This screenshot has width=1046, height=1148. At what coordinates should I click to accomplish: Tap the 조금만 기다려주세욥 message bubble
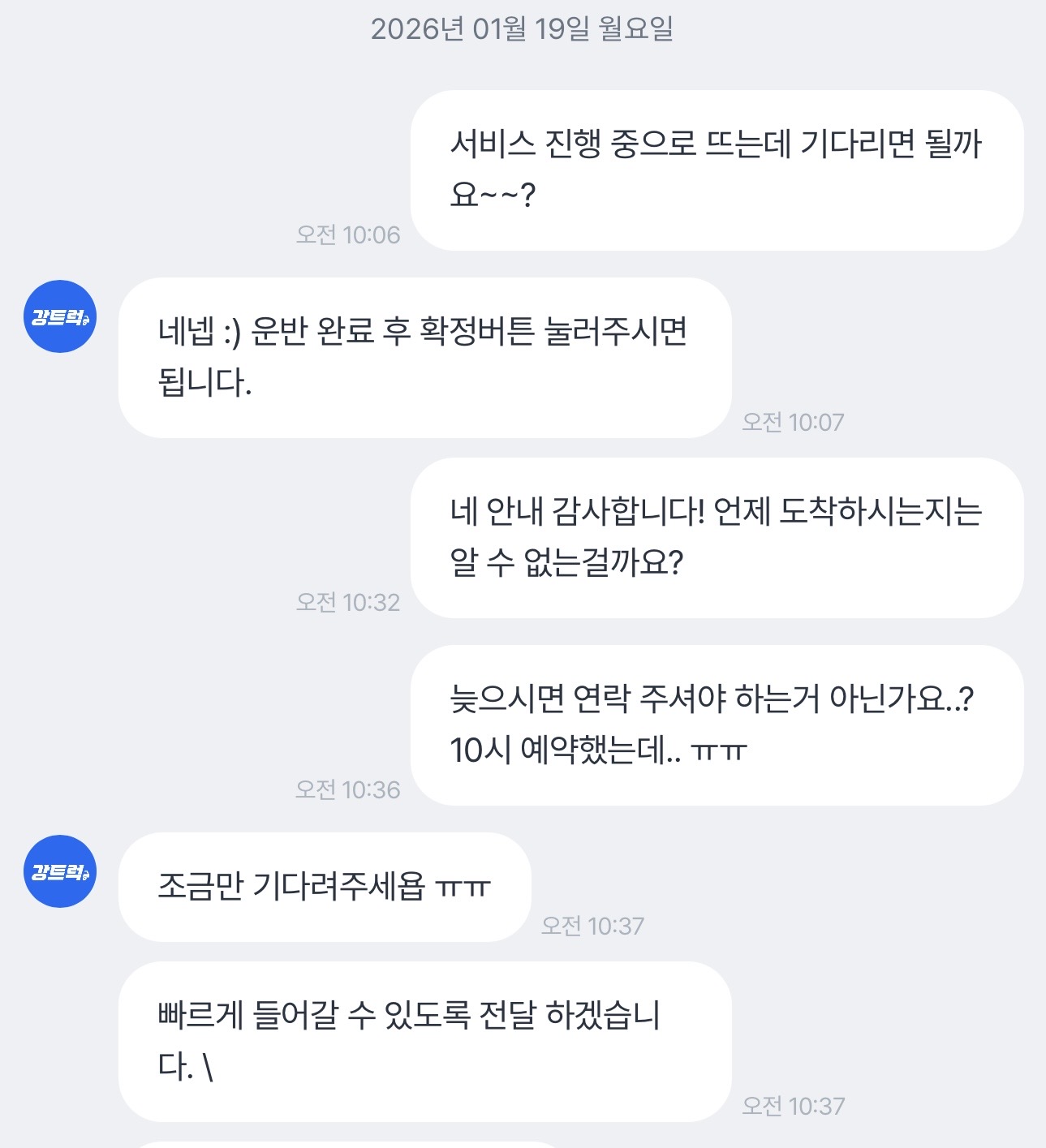(325, 887)
